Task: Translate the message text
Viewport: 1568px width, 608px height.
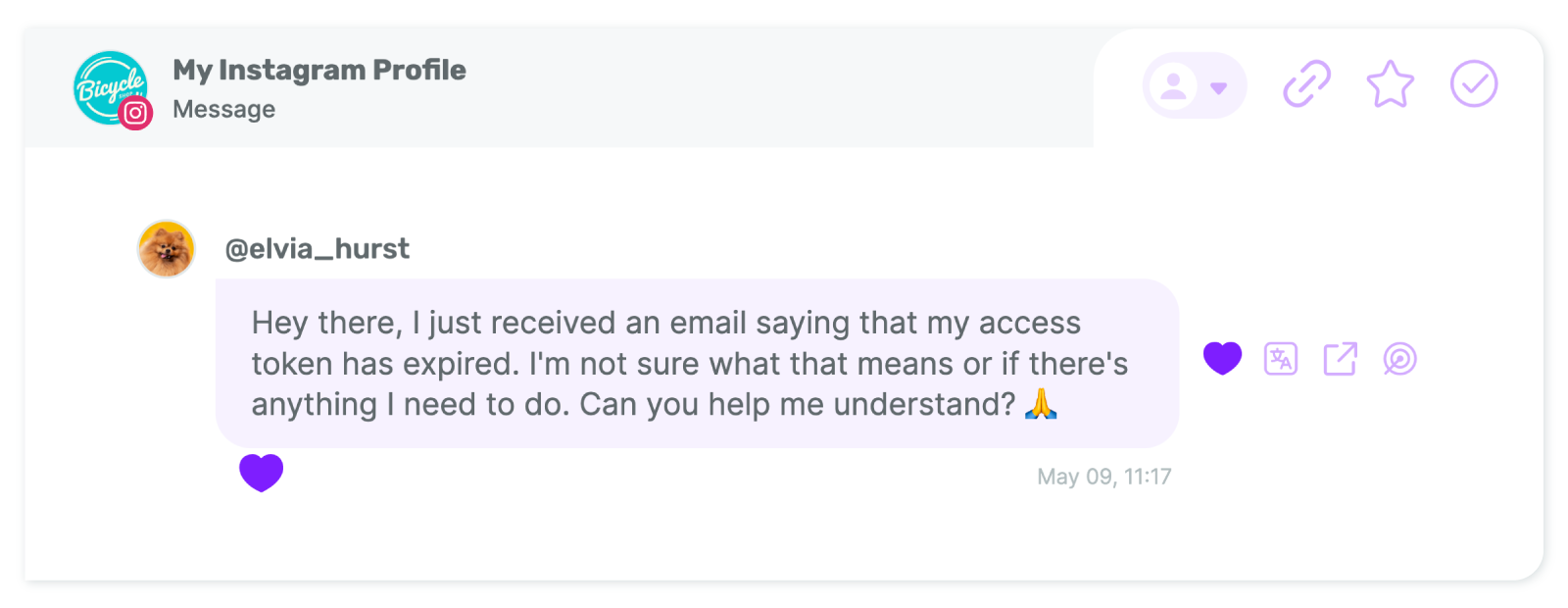Action: 1281,359
